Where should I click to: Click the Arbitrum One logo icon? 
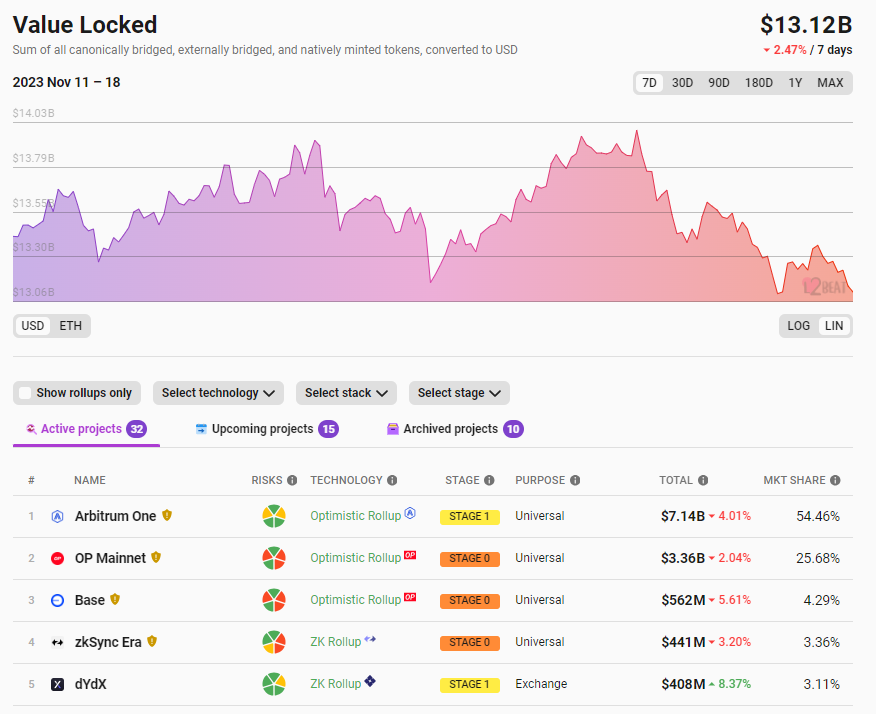click(57, 517)
